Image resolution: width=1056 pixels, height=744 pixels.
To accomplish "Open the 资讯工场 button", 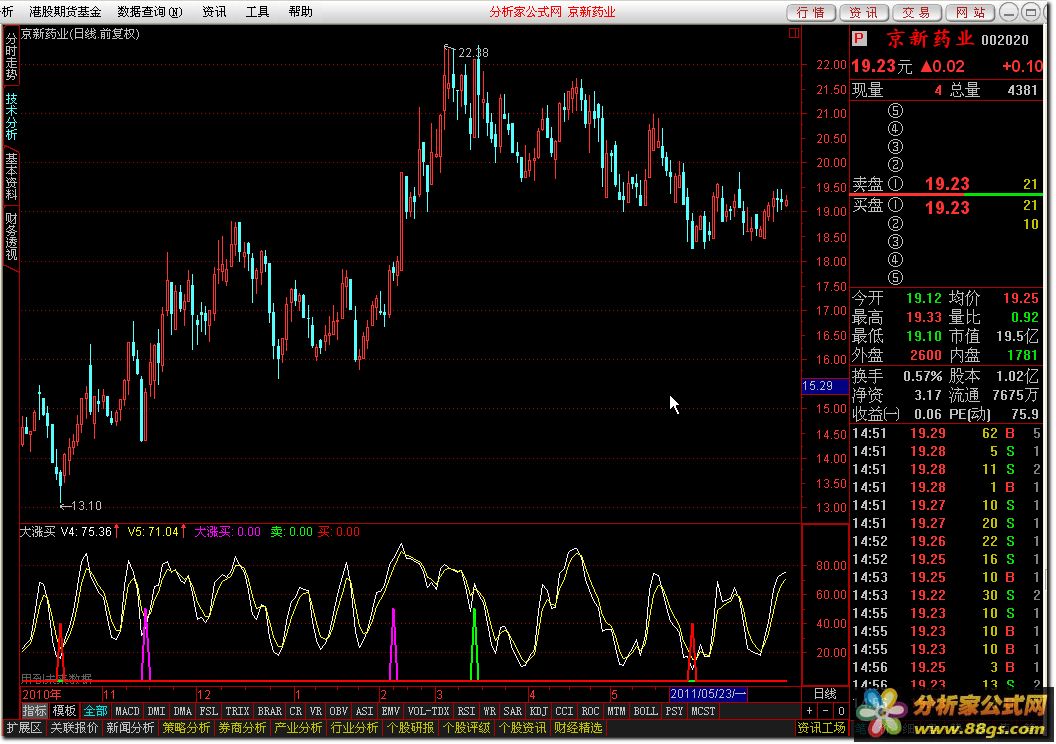I will coord(821,728).
